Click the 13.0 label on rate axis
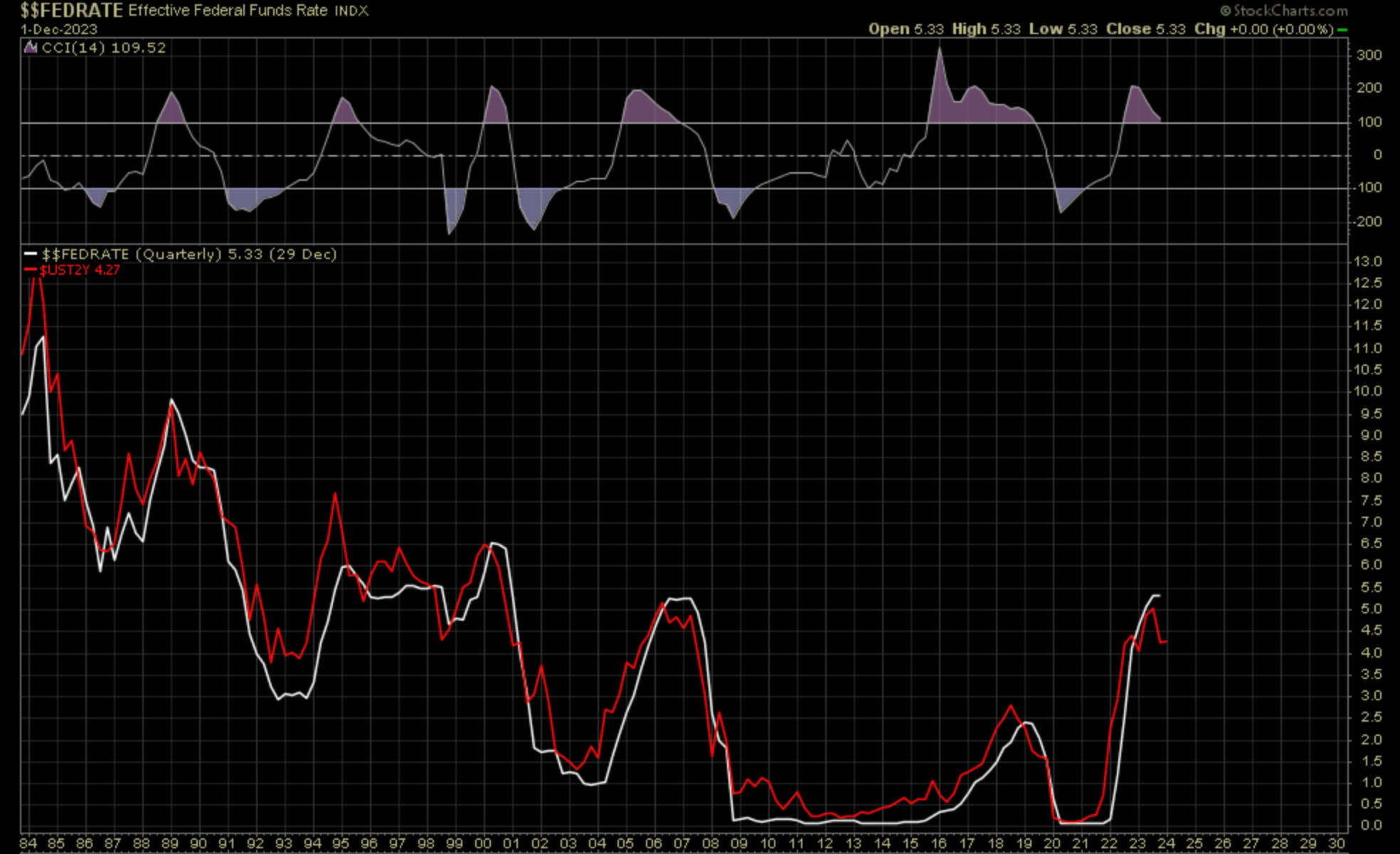 pyautogui.click(x=1367, y=262)
